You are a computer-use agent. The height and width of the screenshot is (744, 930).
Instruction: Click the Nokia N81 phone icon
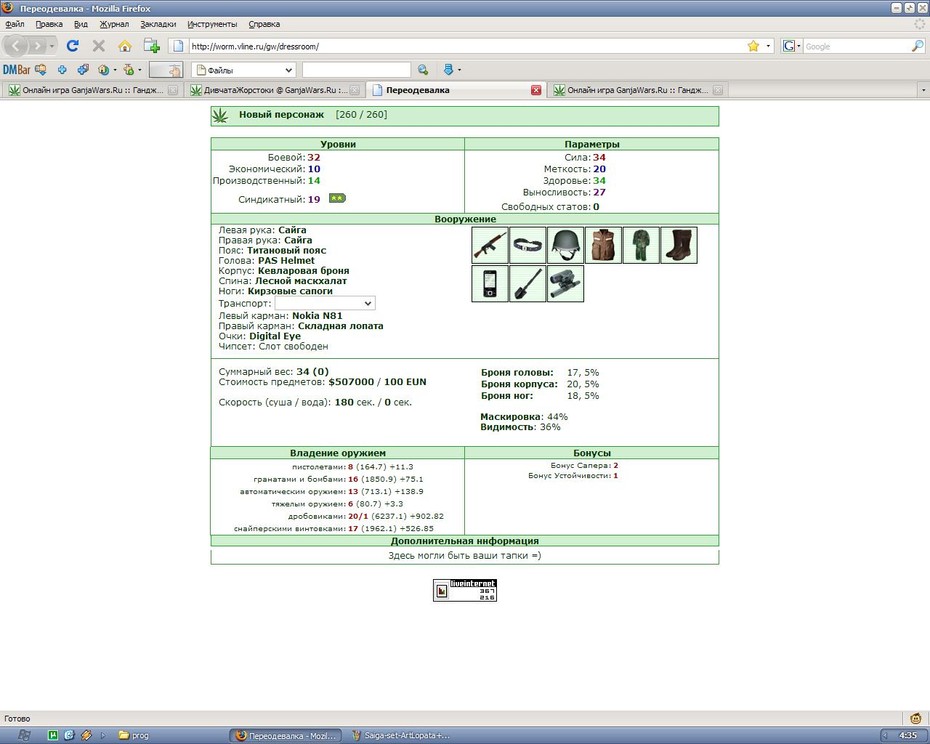point(490,284)
